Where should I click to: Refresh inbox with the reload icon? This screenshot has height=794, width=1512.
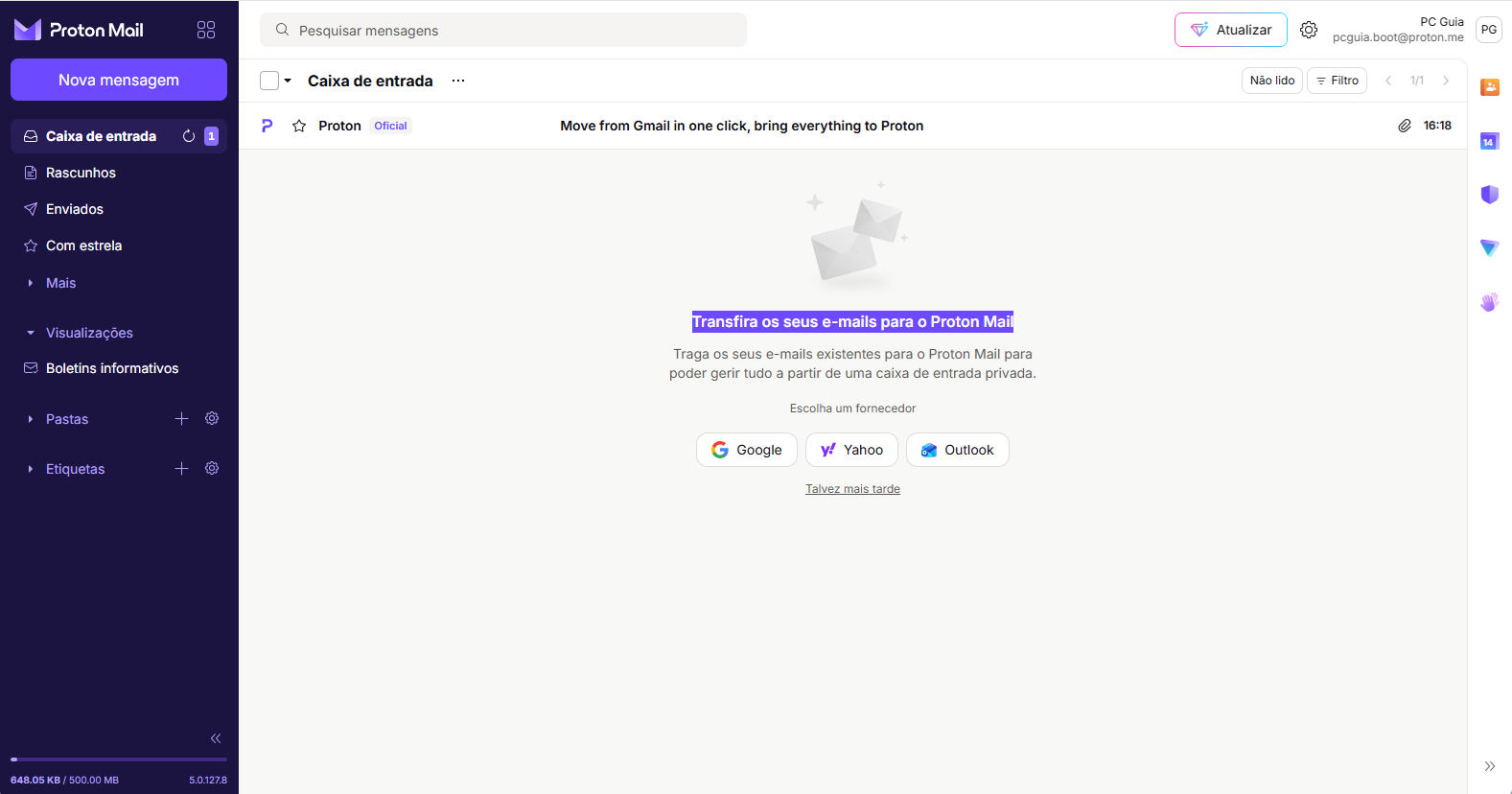click(x=189, y=136)
